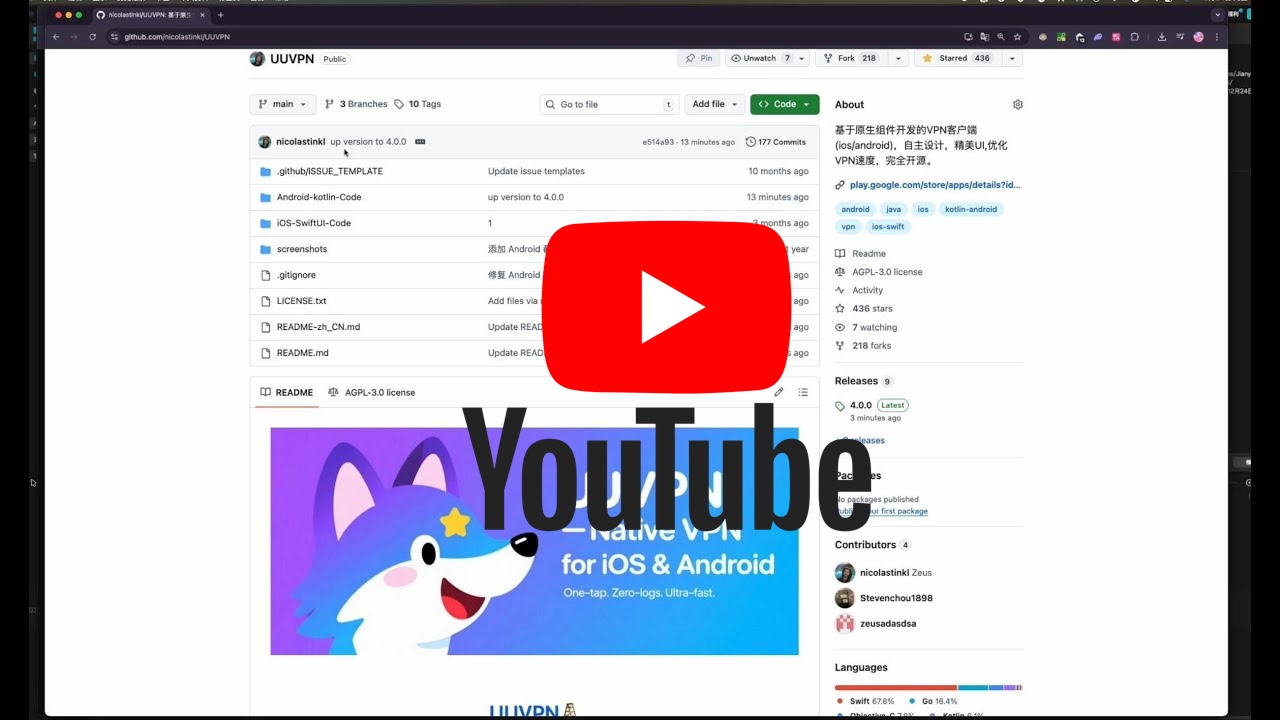Open the Readme link in About
The image size is (1280, 720).
[861, 254]
